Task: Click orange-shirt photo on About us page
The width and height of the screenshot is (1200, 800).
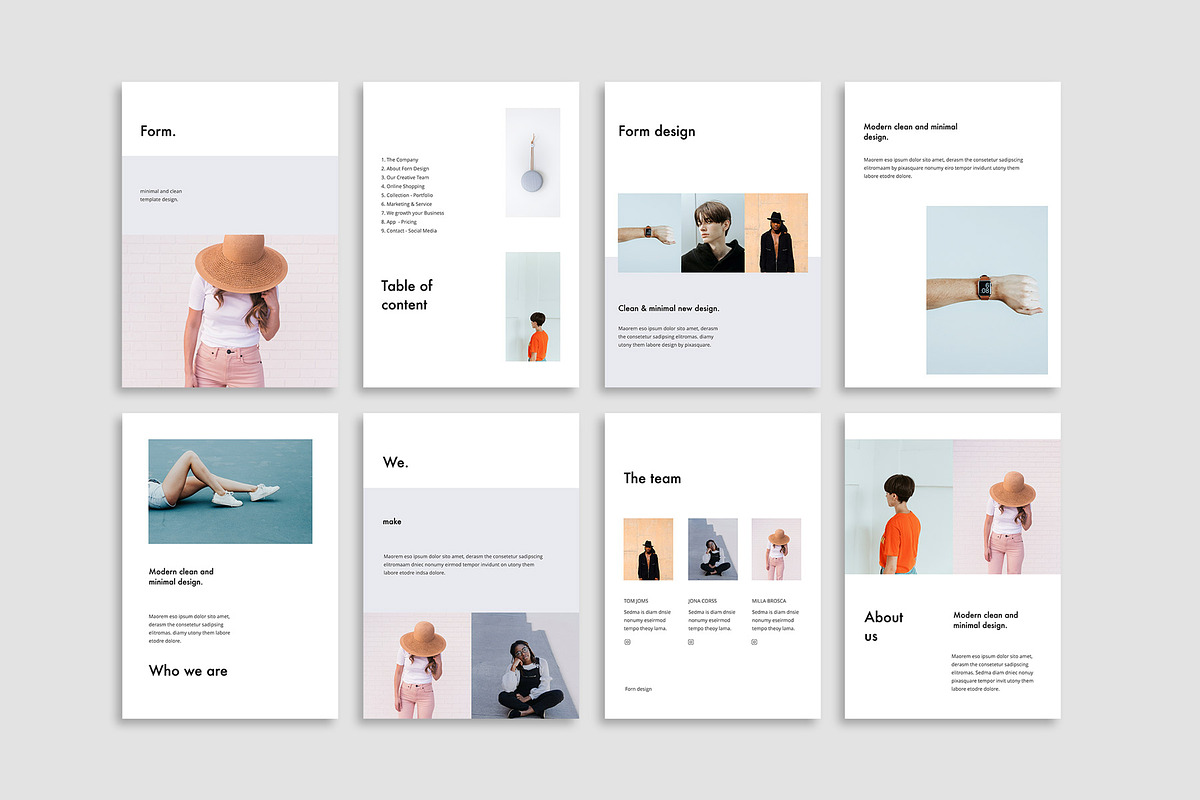Action: point(899,507)
